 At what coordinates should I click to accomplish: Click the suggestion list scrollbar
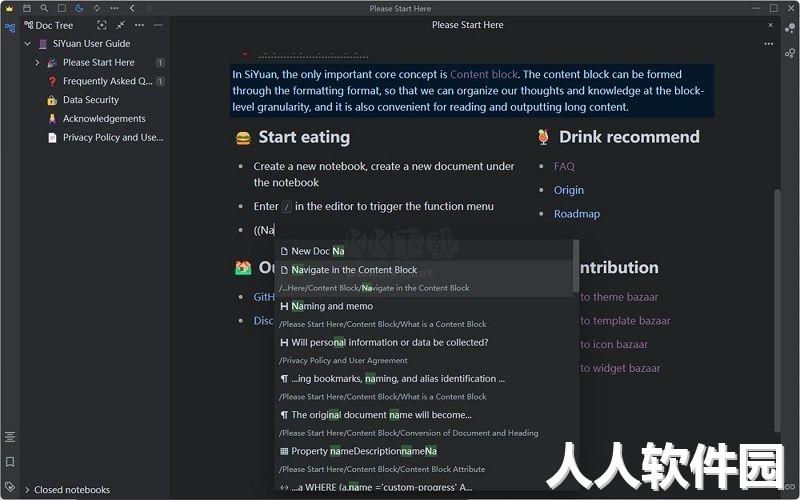pos(576,265)
